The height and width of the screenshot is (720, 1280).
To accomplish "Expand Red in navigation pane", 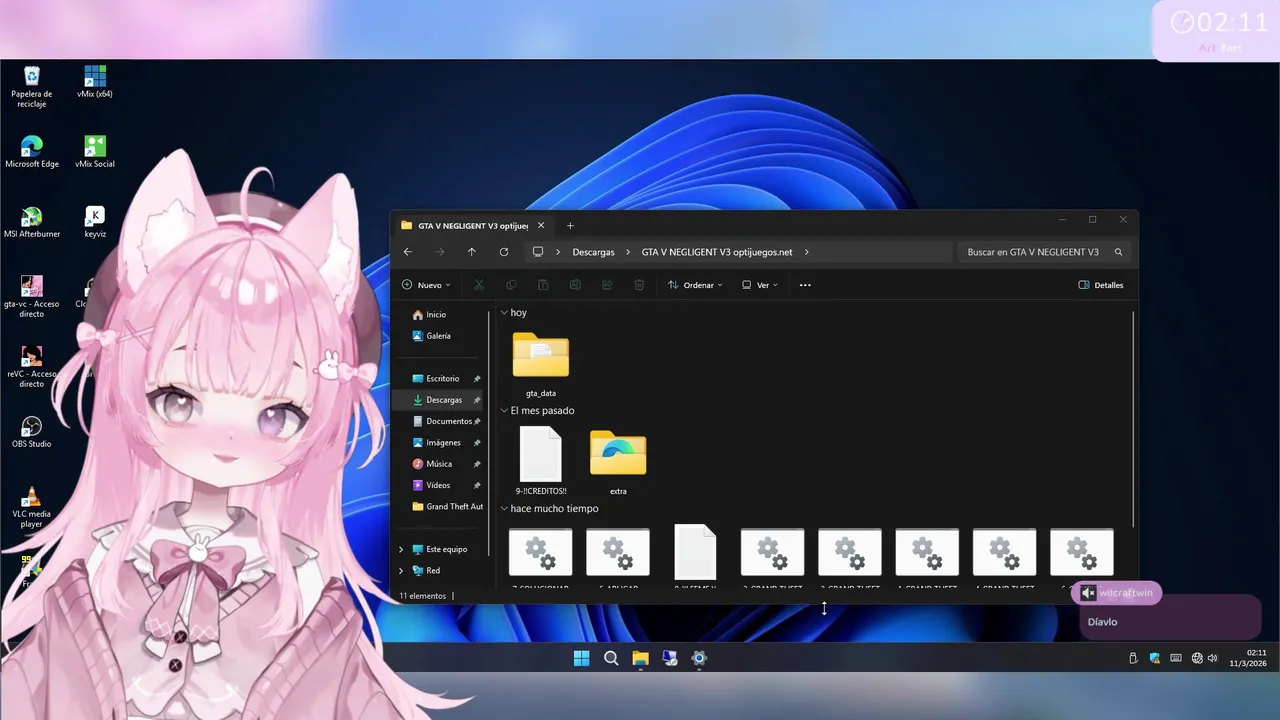I will click(x=401, y=570).
